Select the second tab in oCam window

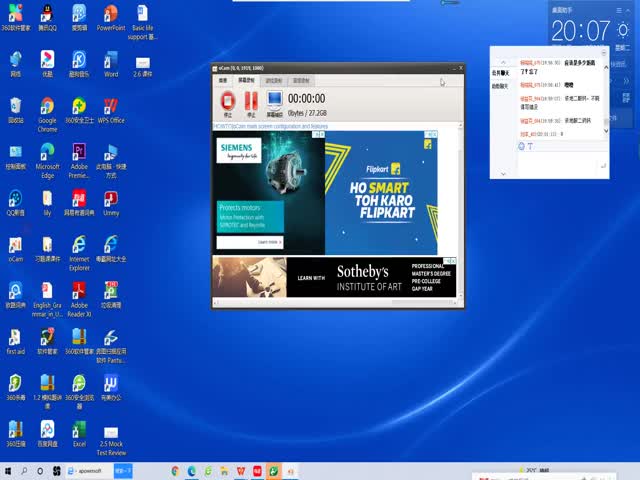246,80
